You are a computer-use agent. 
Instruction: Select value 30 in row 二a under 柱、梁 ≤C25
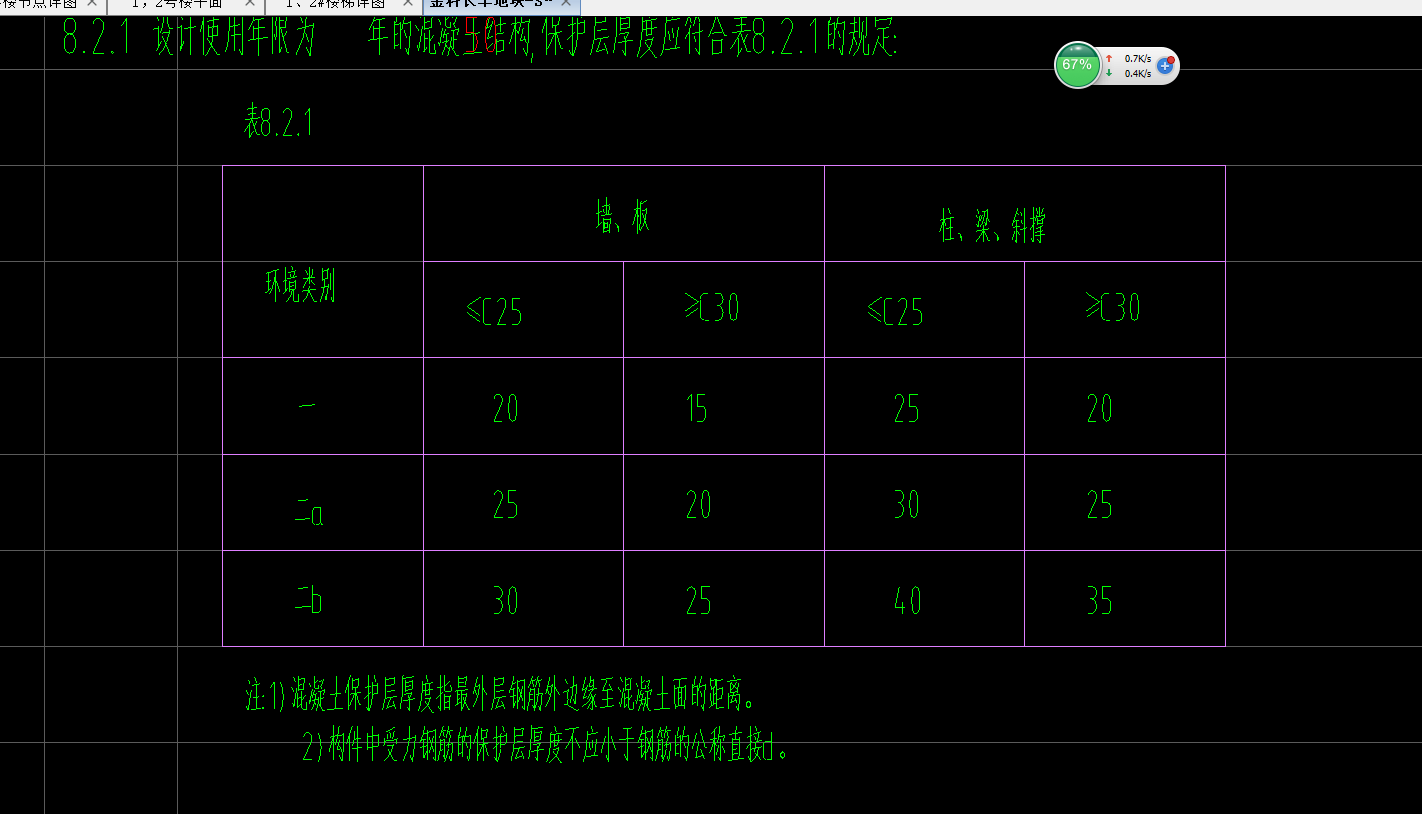click(907, 505)
